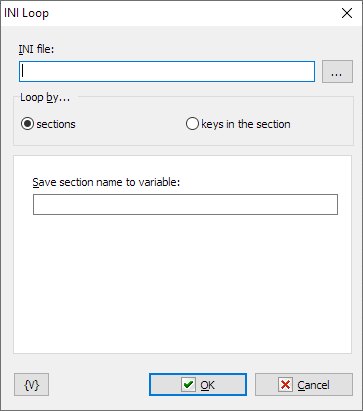Click the 'INI Loop' title bar text
Screen dimensions: 363x411
pos(26,13)
